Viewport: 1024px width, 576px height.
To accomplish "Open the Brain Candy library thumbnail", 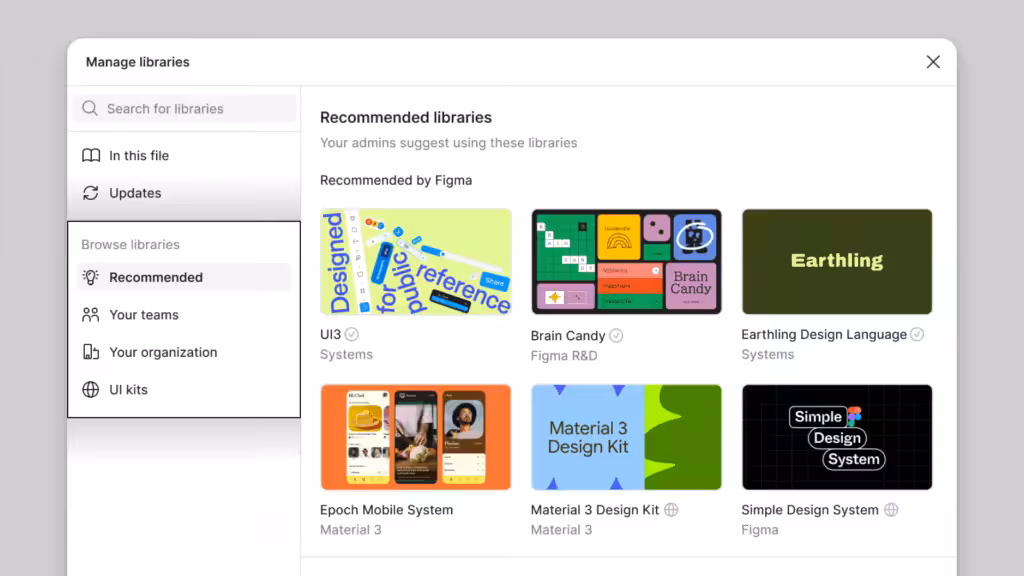I will pos(626,261).
